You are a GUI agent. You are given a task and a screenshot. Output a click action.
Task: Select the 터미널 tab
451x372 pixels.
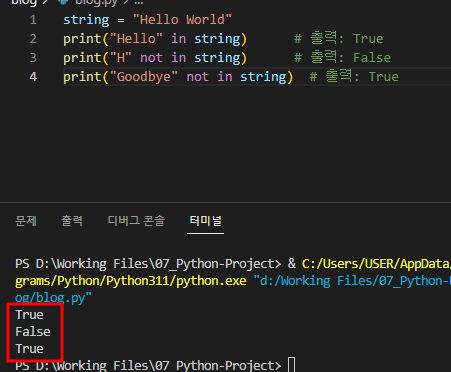tap(205, 221)
